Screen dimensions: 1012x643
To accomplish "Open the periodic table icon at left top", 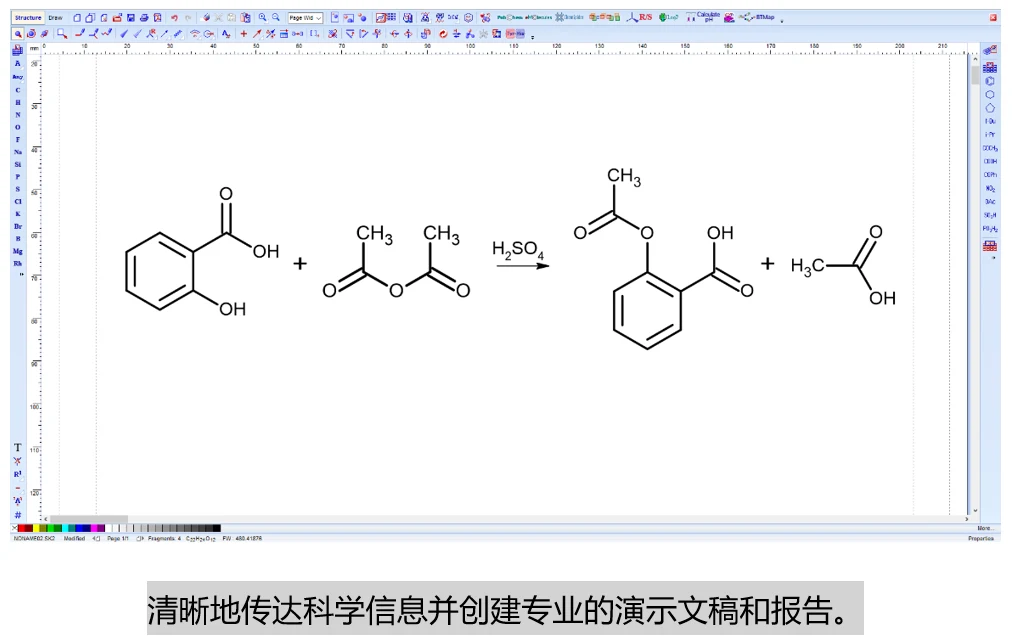I will (17, 50).
